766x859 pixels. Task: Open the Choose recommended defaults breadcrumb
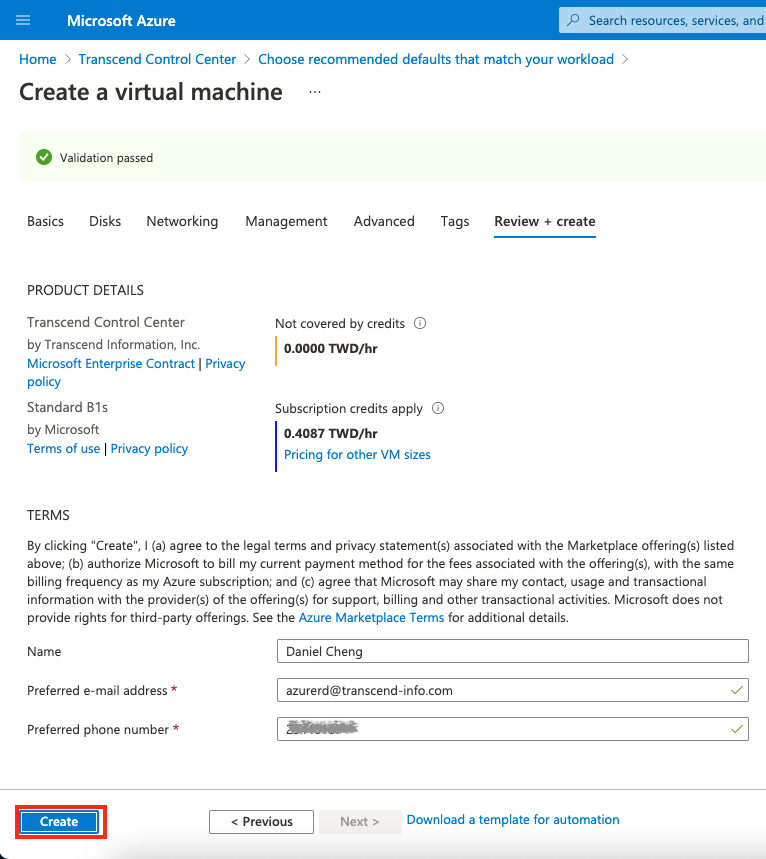[436, 59]
